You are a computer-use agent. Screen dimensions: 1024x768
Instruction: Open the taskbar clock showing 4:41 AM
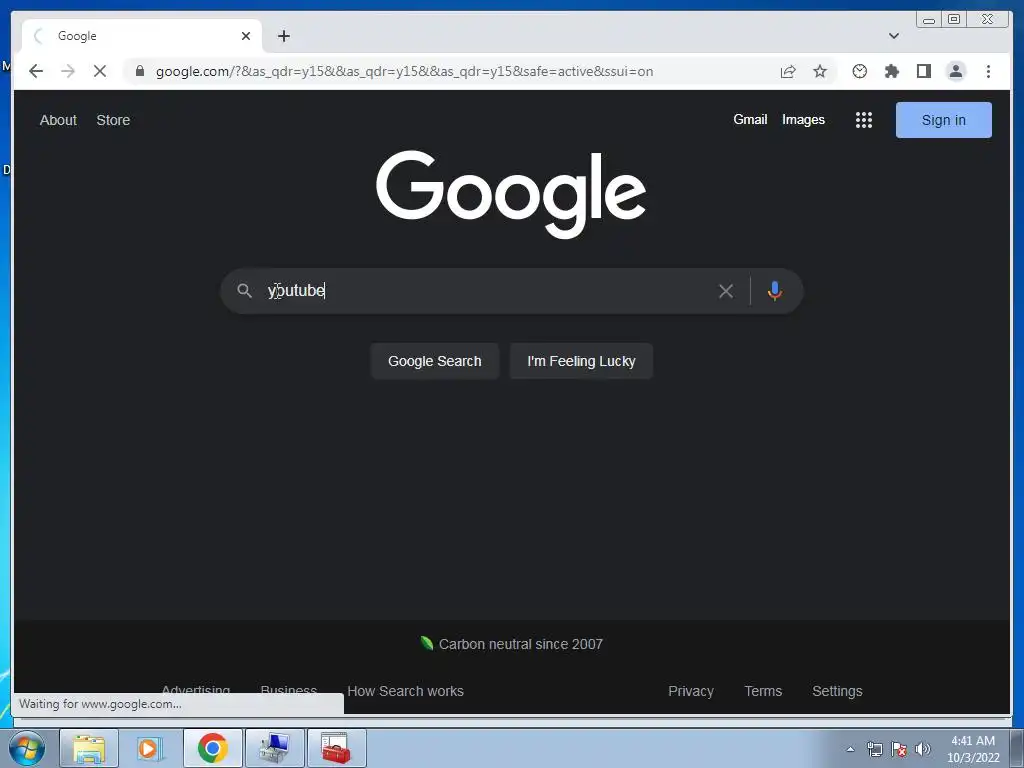coord(973,749)
